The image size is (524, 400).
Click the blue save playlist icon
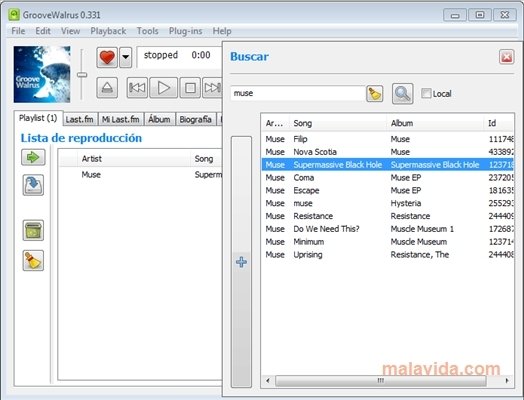(x=33, y=185)
